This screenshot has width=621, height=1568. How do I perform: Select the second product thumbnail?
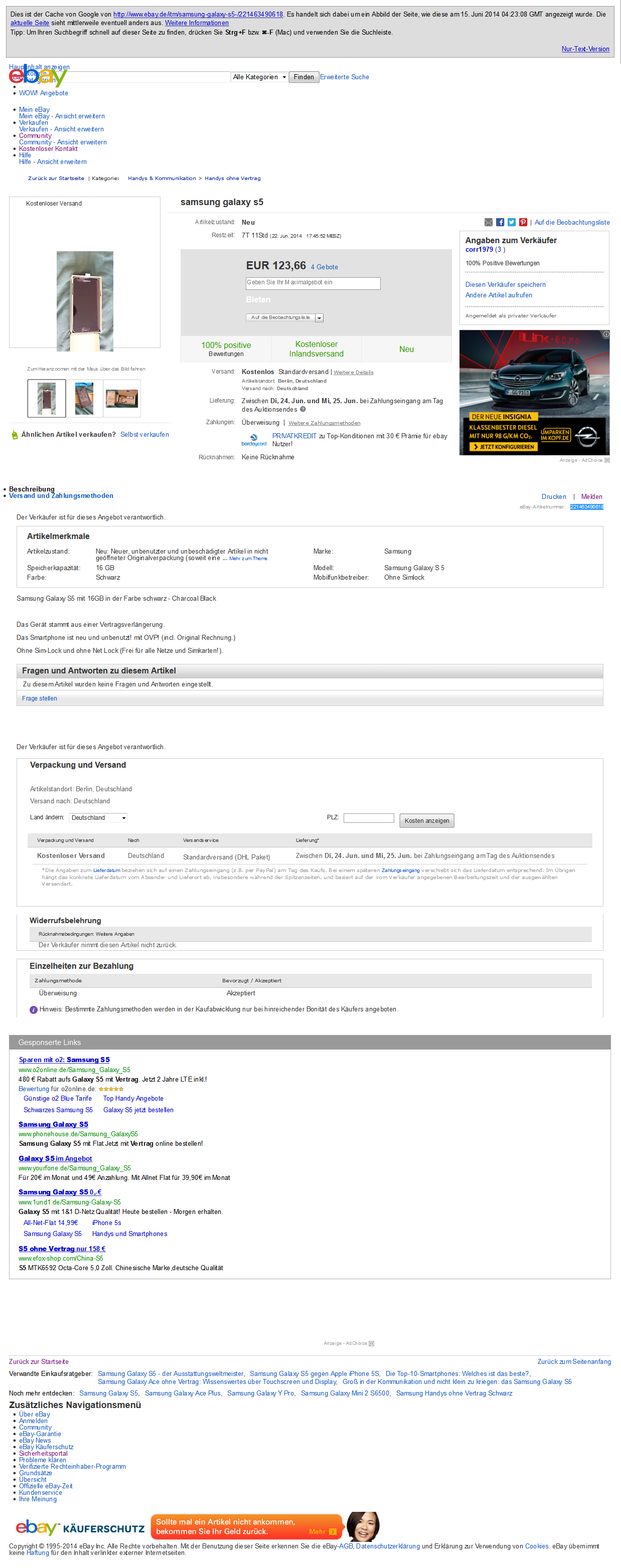coord(84,398)
